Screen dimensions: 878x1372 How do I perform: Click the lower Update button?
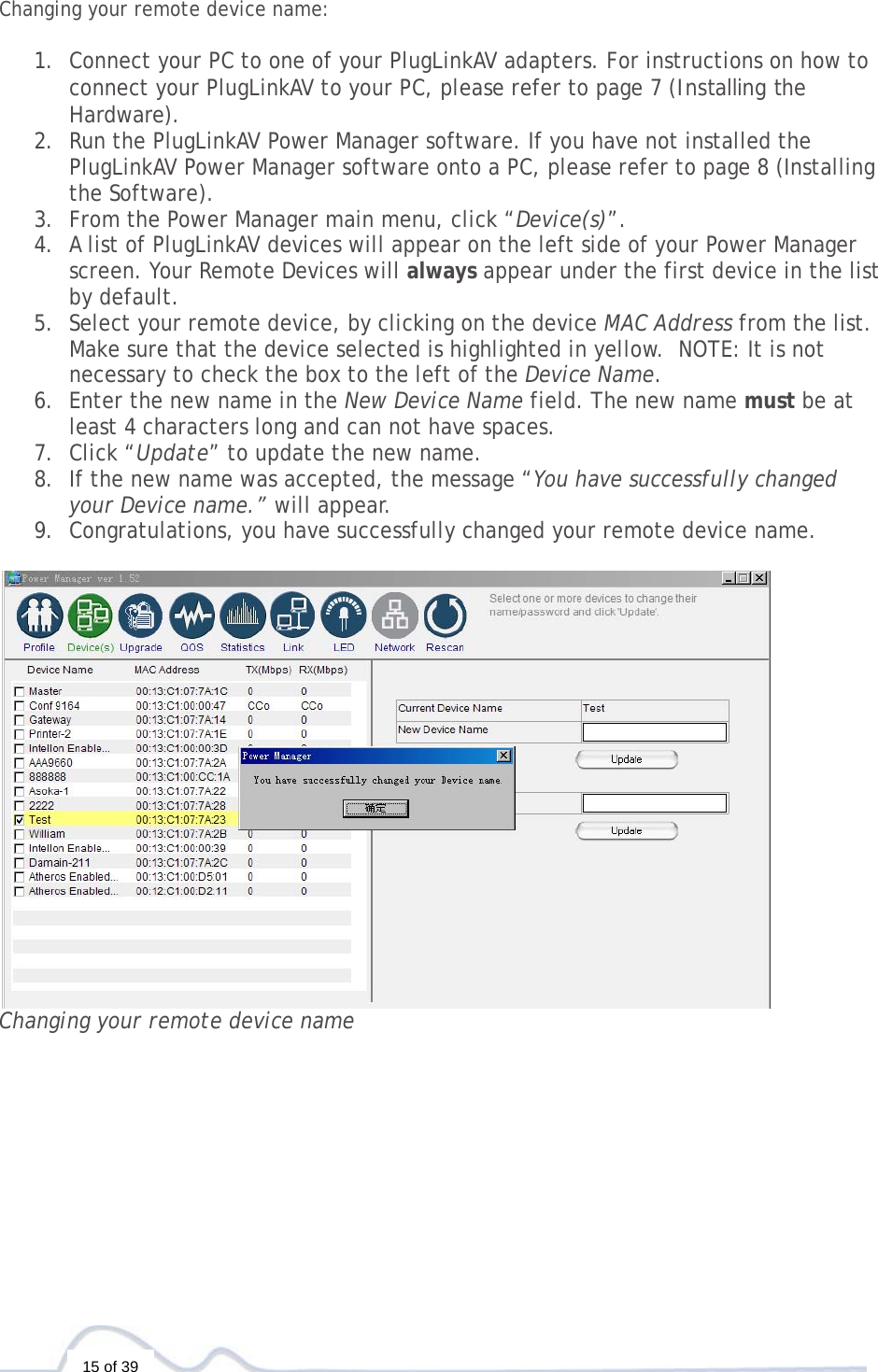point(626,830)
